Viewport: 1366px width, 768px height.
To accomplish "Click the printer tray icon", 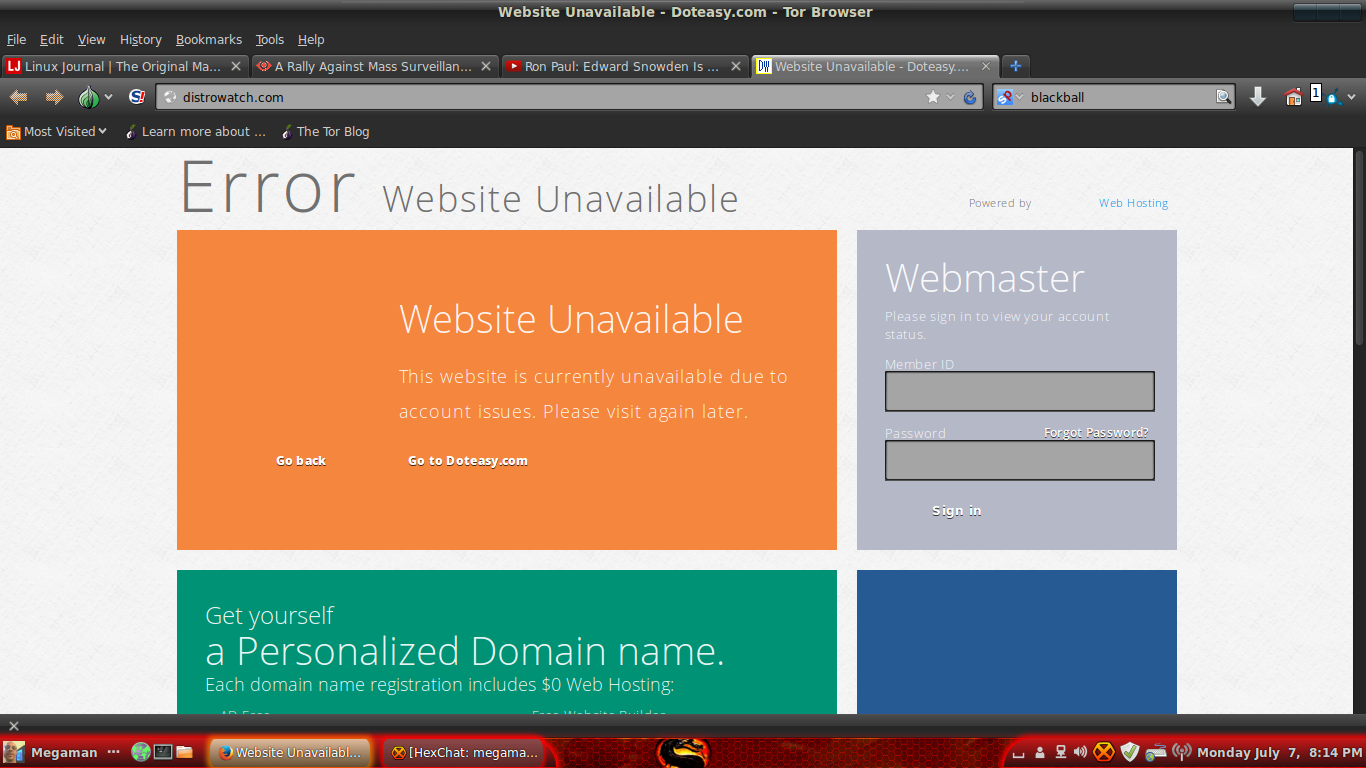I will pyautogui.click(x=1156, y=752).
